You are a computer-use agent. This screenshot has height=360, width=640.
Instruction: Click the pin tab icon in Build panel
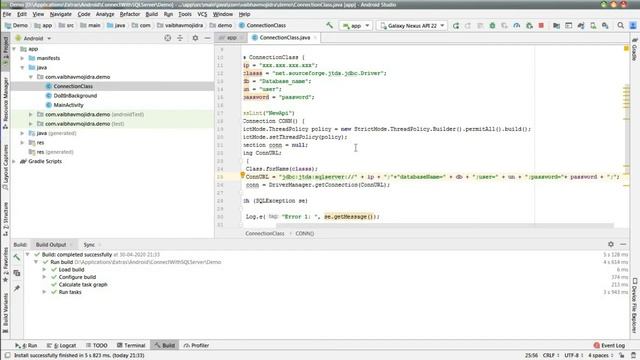coord(17,289)
